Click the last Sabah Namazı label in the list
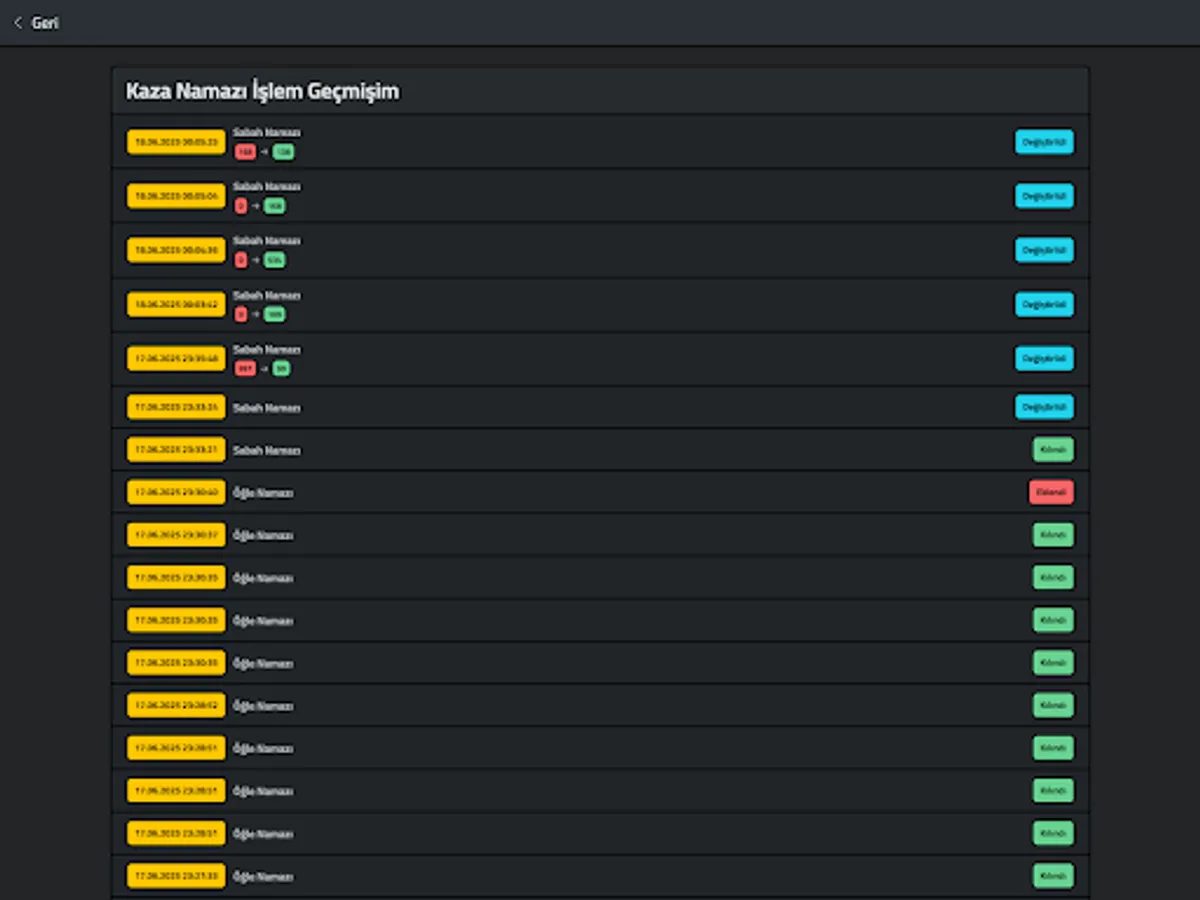 266,450
